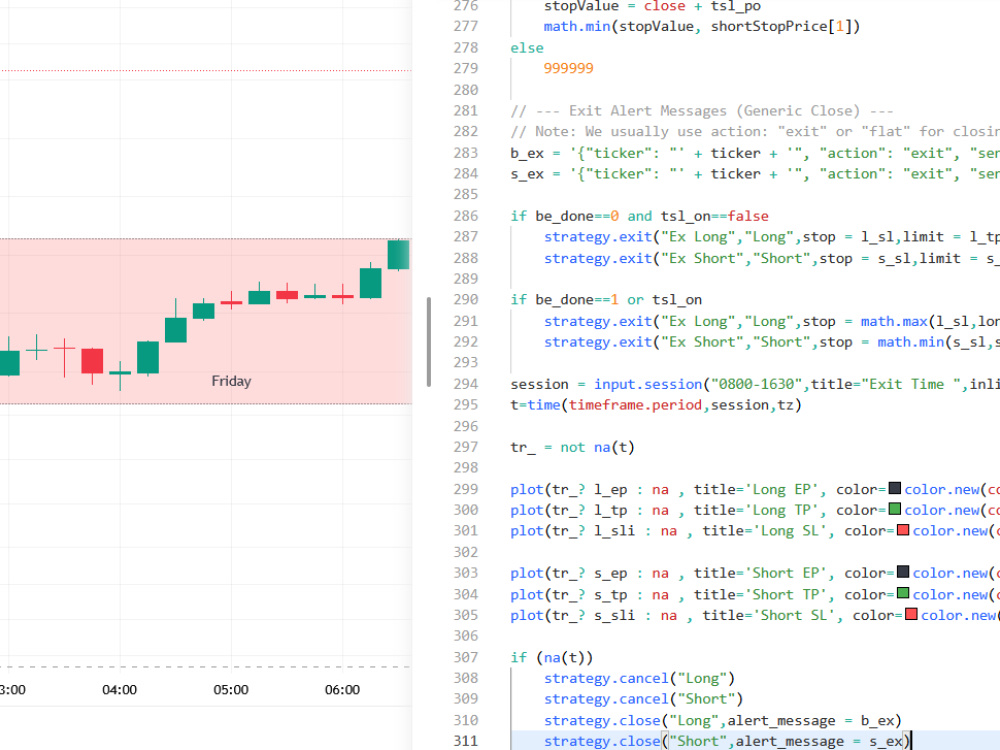Click 'math.min' on line 277
1000x750 pixels.
click(577, 26)
